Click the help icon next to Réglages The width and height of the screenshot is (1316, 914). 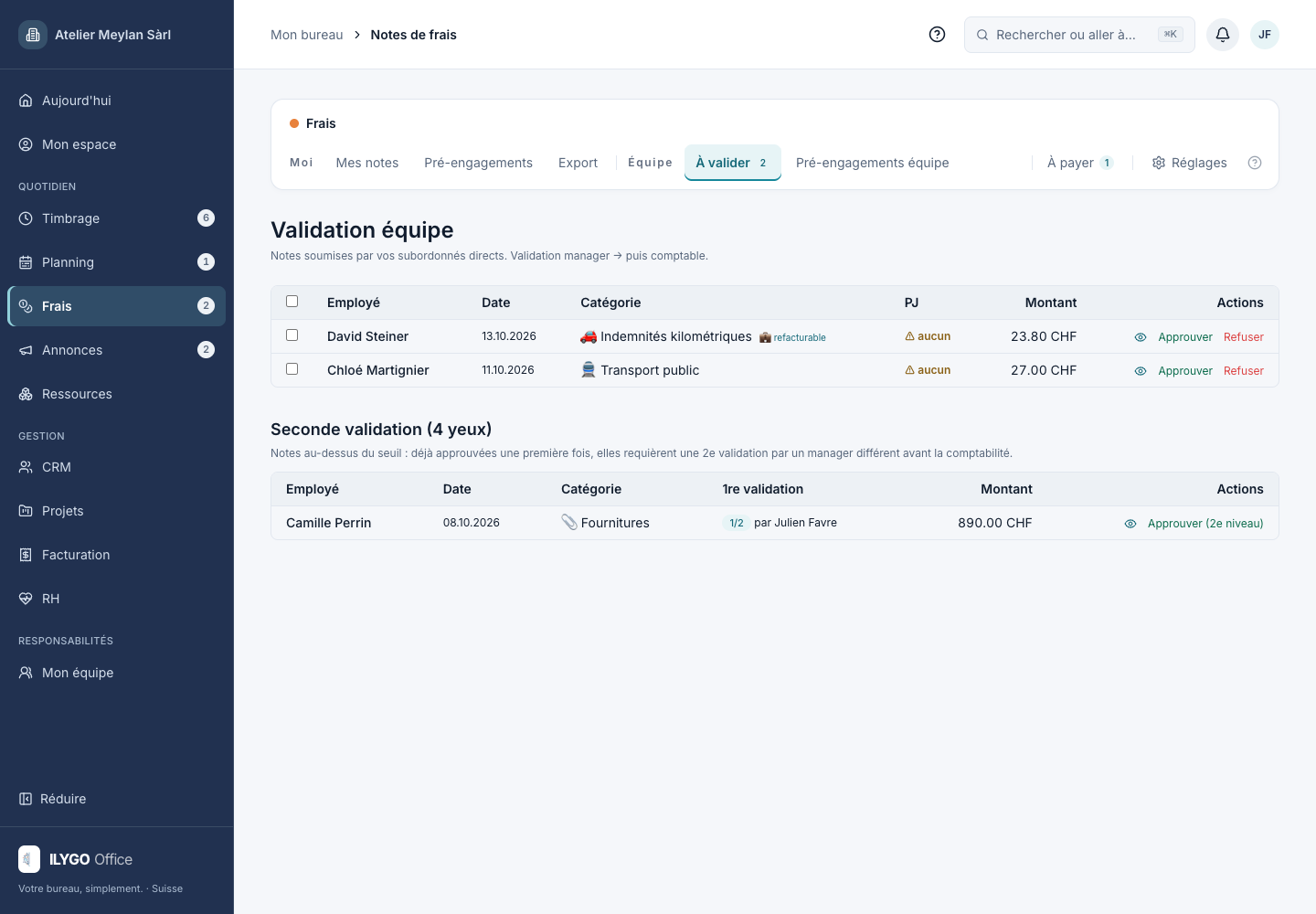point(1255,163)
